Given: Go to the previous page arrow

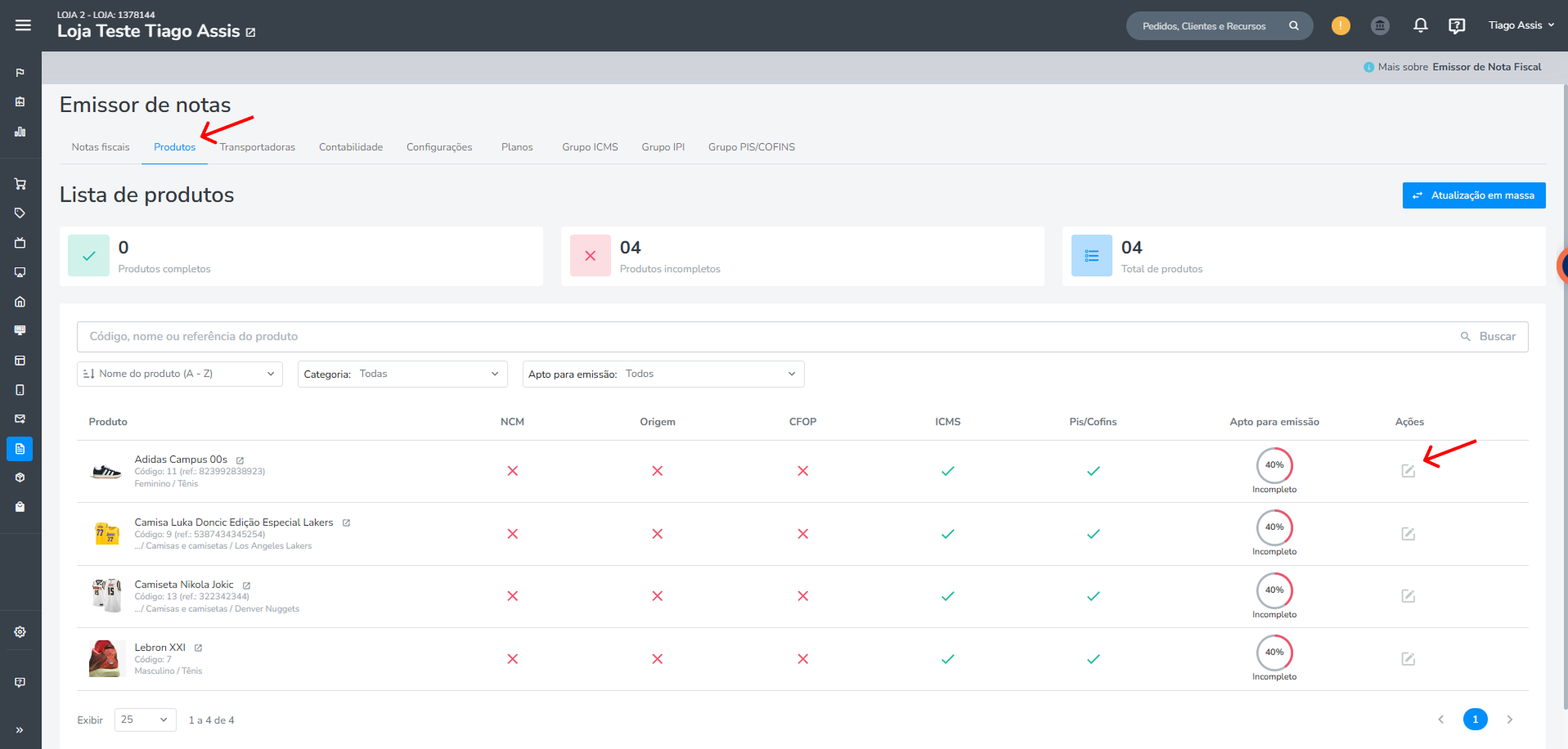Looking at the screenshot, I should pos(1440,720).
